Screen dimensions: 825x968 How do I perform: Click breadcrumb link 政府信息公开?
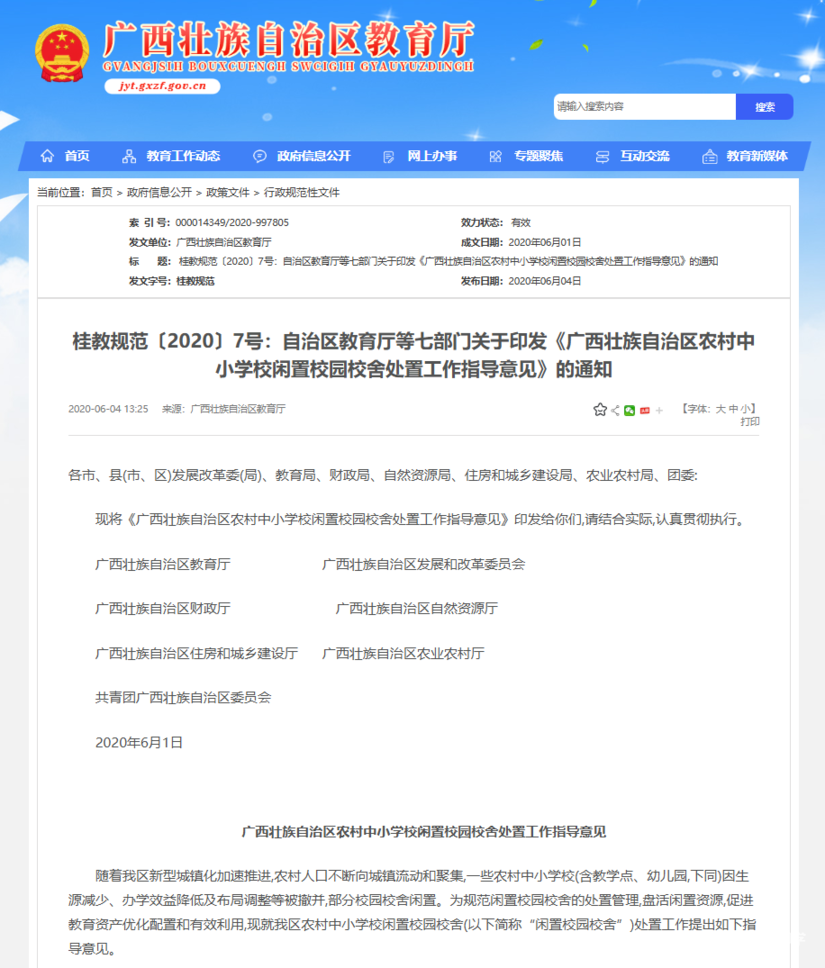click(159, 193)
